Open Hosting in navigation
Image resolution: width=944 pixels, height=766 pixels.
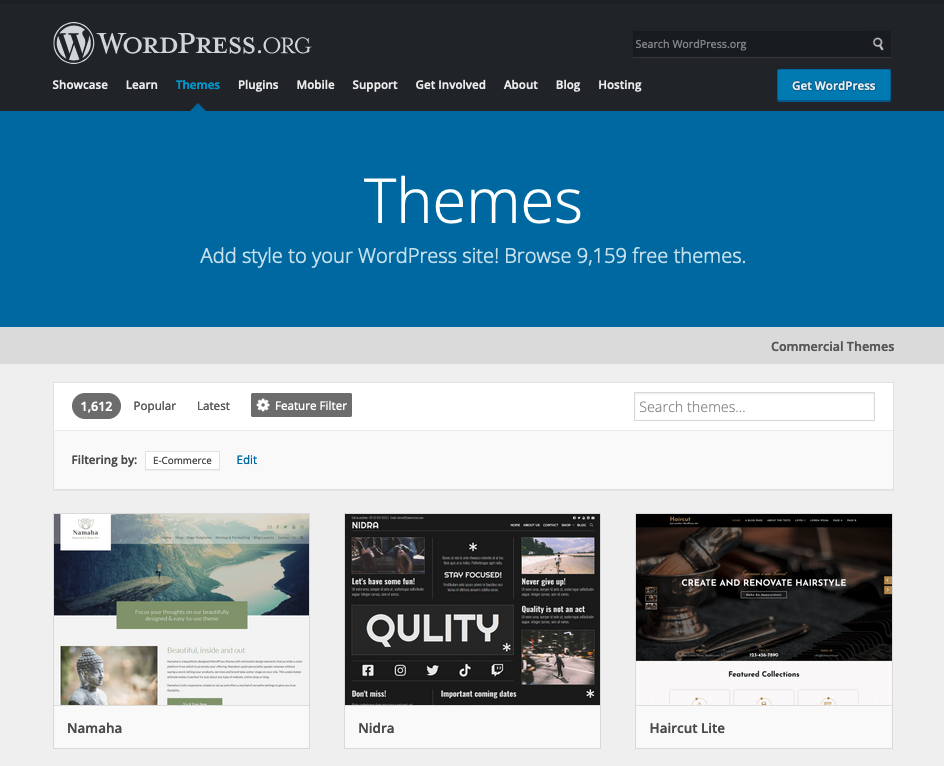pyautogui.click(x=620, y=85)
